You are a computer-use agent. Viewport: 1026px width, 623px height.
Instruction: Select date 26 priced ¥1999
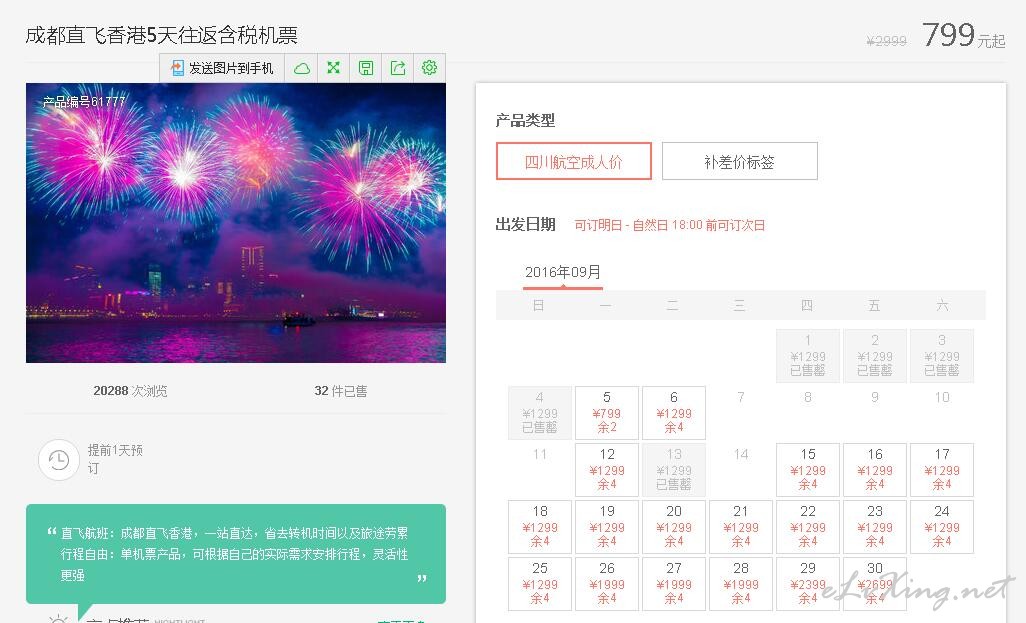click(x=607, y=583)
